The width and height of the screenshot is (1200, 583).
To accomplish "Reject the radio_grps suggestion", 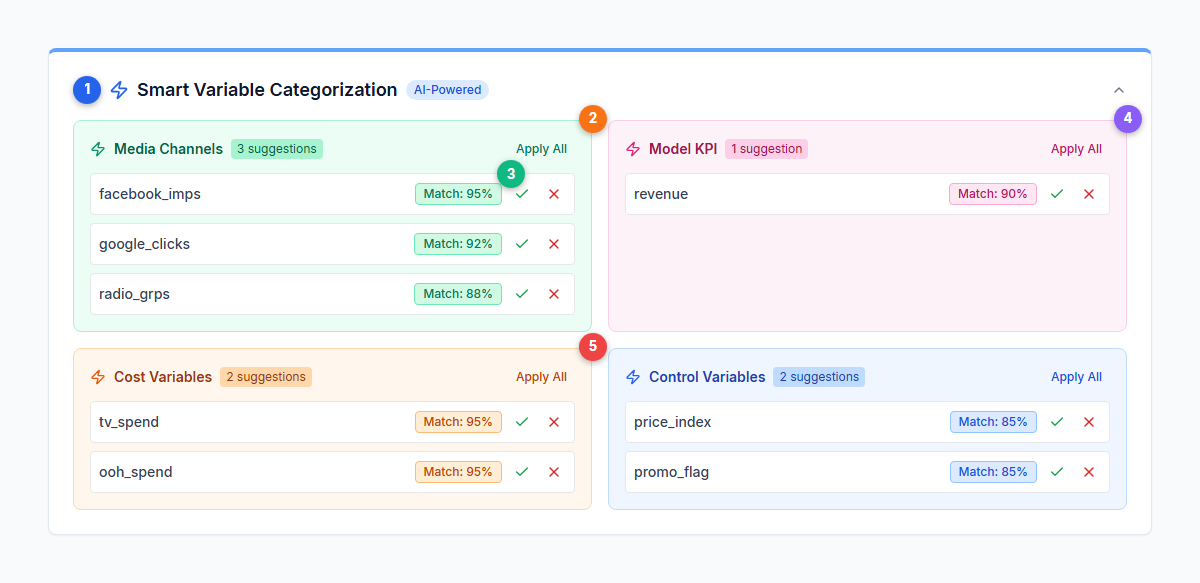I will (x=554, y=294).
